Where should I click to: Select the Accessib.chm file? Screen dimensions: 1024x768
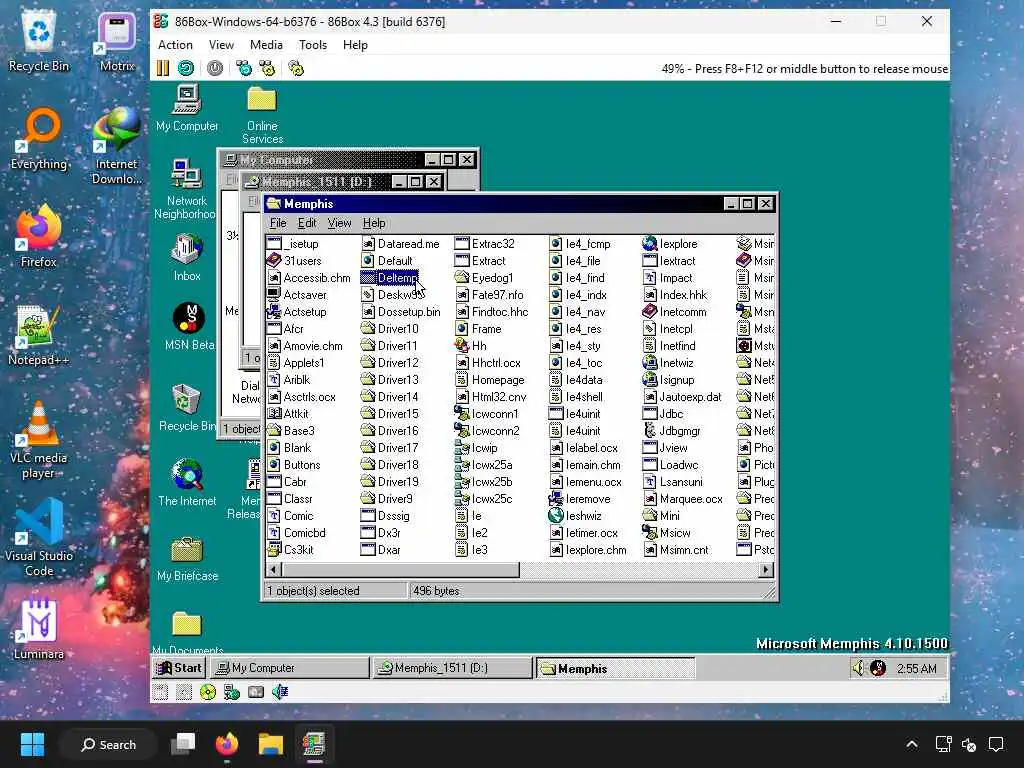pos(309,278)
